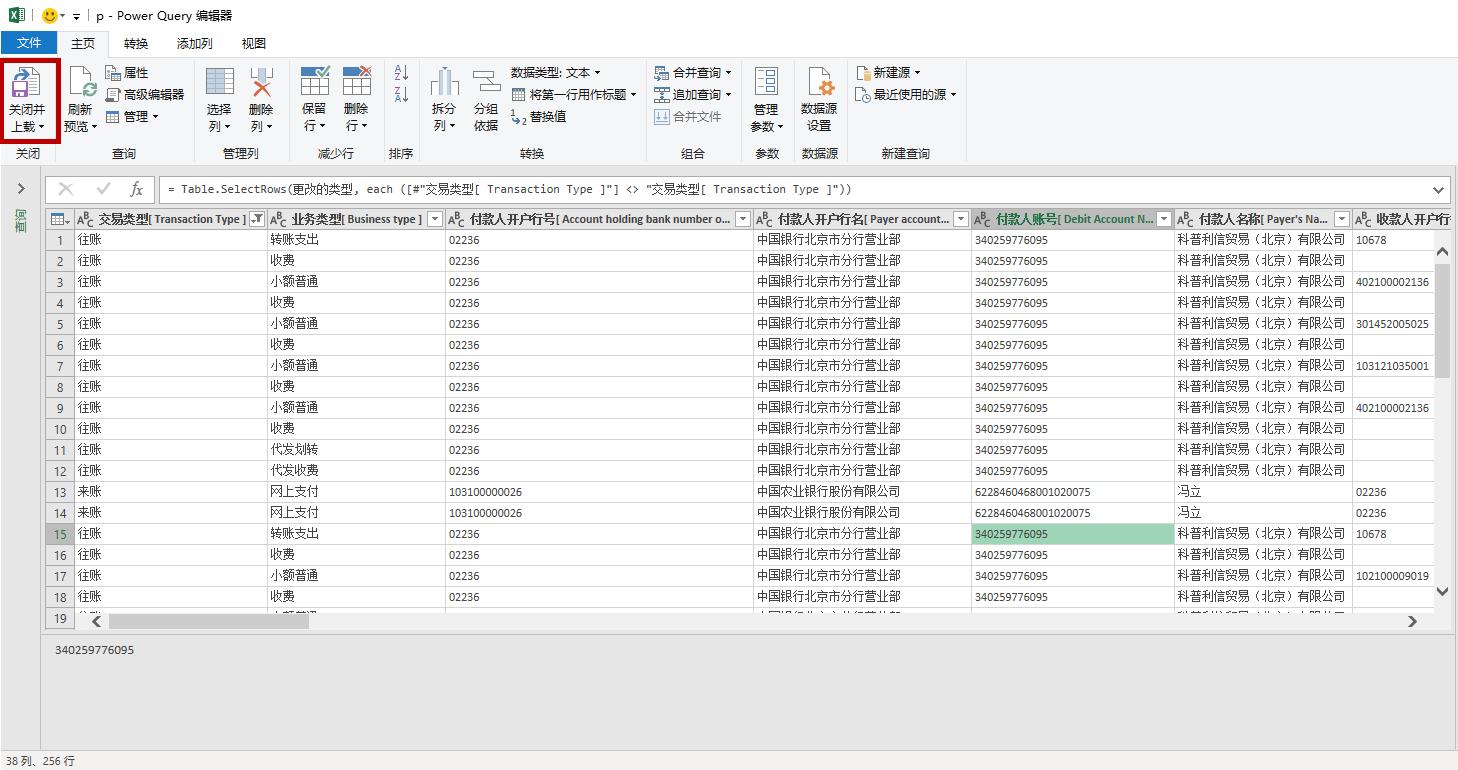This screenshot has width=1458, height=770.
Task: Switch to the Transform (转换) tab
Action: point(136,43)
